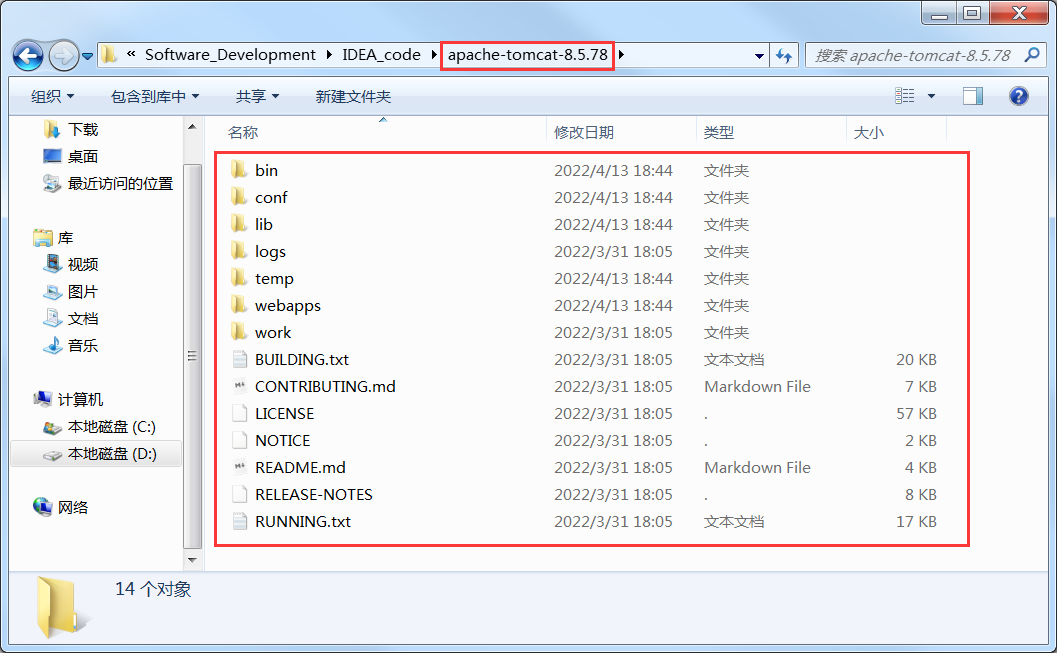This screenshot has height=653, width=1057.
Task: Select the conf folder name
Action: (x=271, y=197)
